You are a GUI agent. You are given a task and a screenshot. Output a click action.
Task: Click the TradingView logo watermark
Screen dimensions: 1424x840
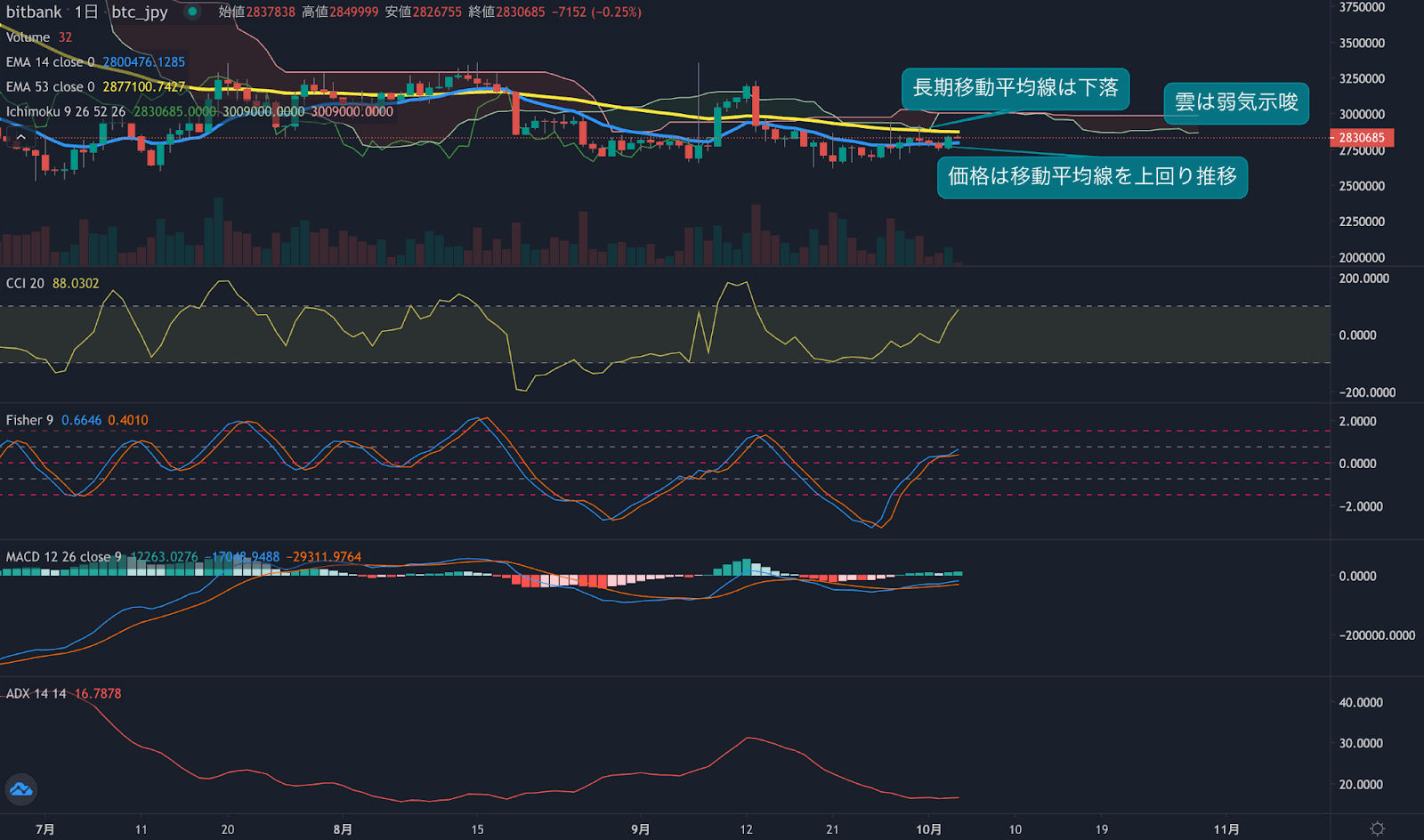[22, 789]
